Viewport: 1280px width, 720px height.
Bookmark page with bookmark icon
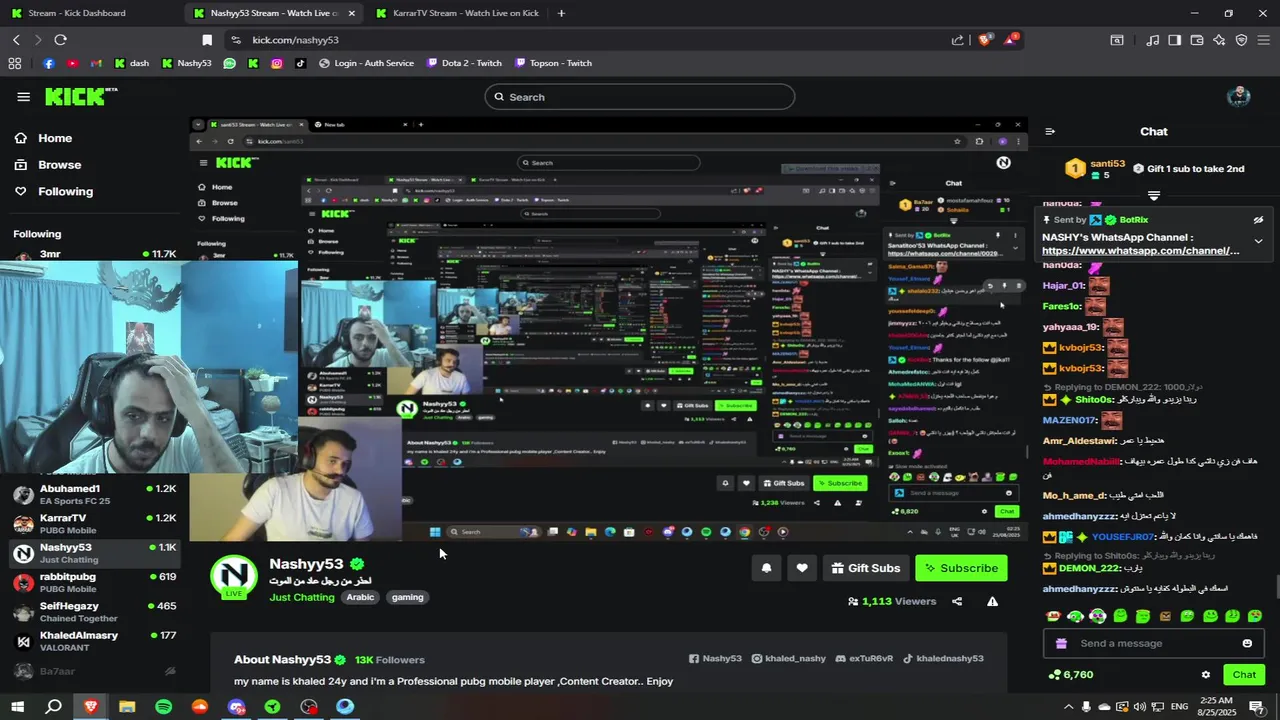point(207,40)
